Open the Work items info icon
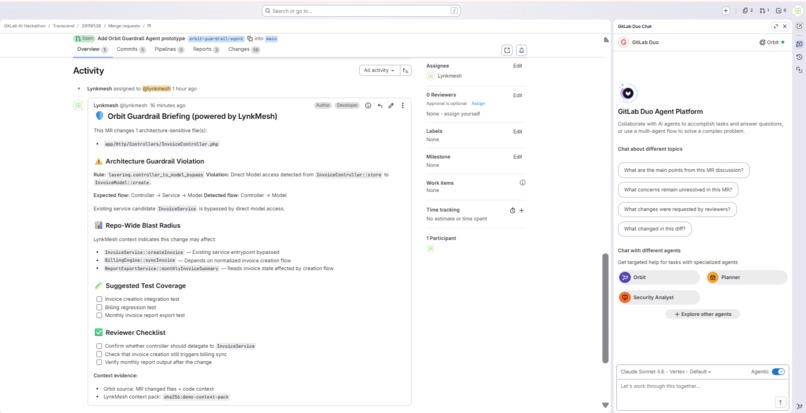 (x=522, y=183)
